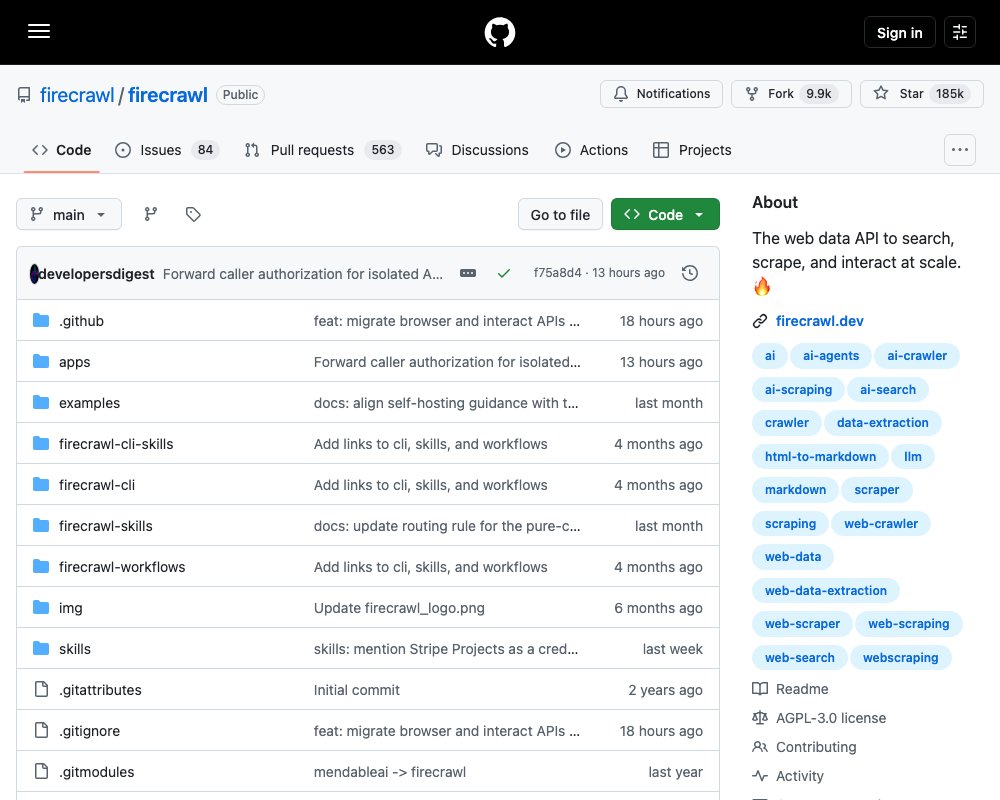Screen dimensions: 1000x800
Task: Open the firecrawl-cli folder
Action: point(97,485)
